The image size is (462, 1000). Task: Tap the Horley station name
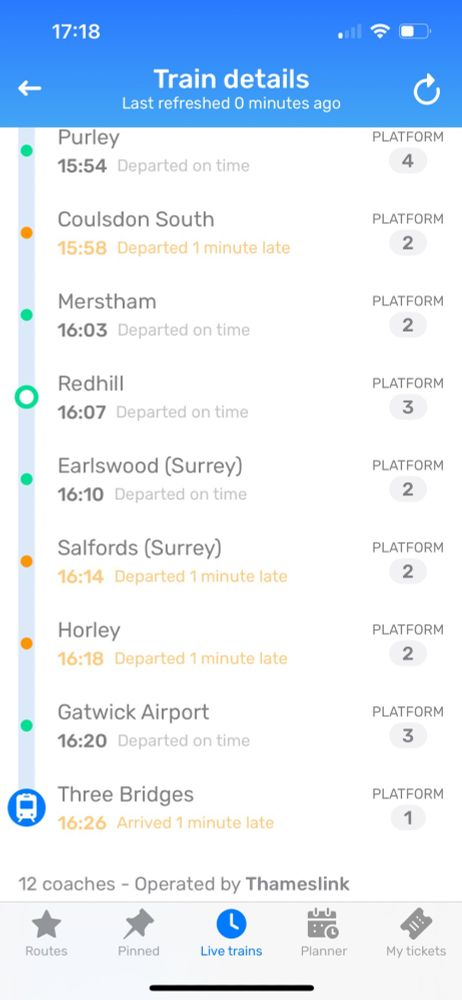click(89, 630)
